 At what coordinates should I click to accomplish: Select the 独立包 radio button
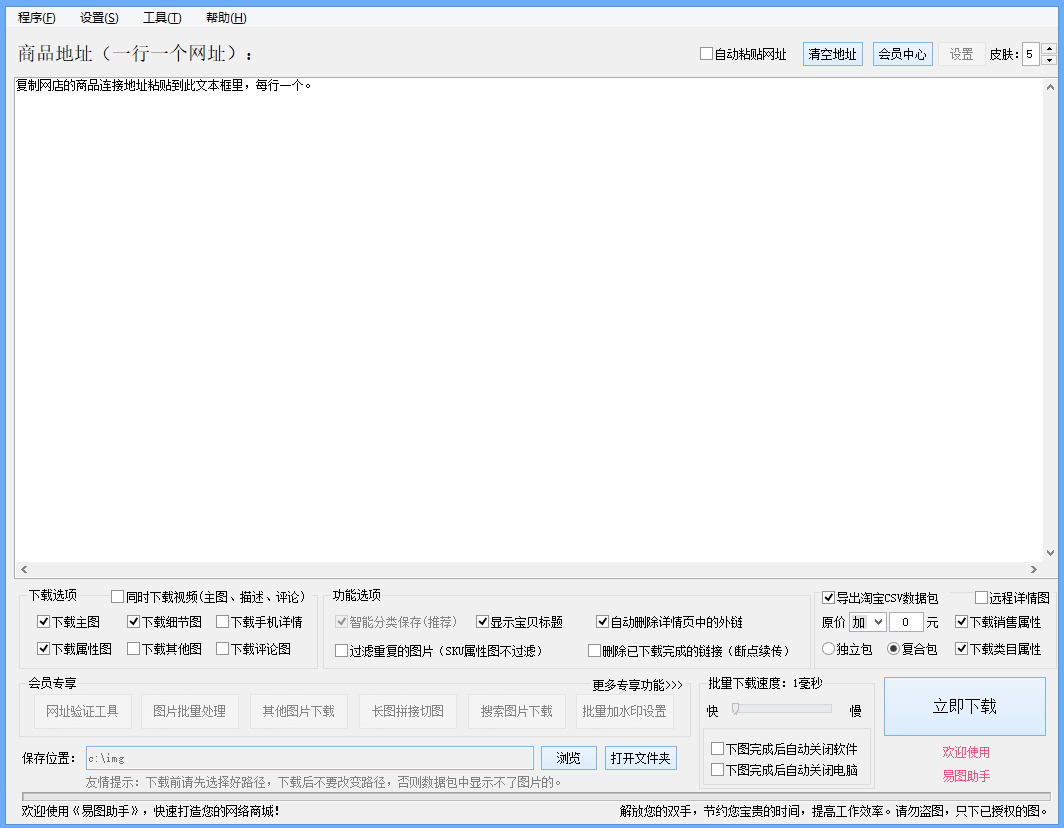(828, 649)
